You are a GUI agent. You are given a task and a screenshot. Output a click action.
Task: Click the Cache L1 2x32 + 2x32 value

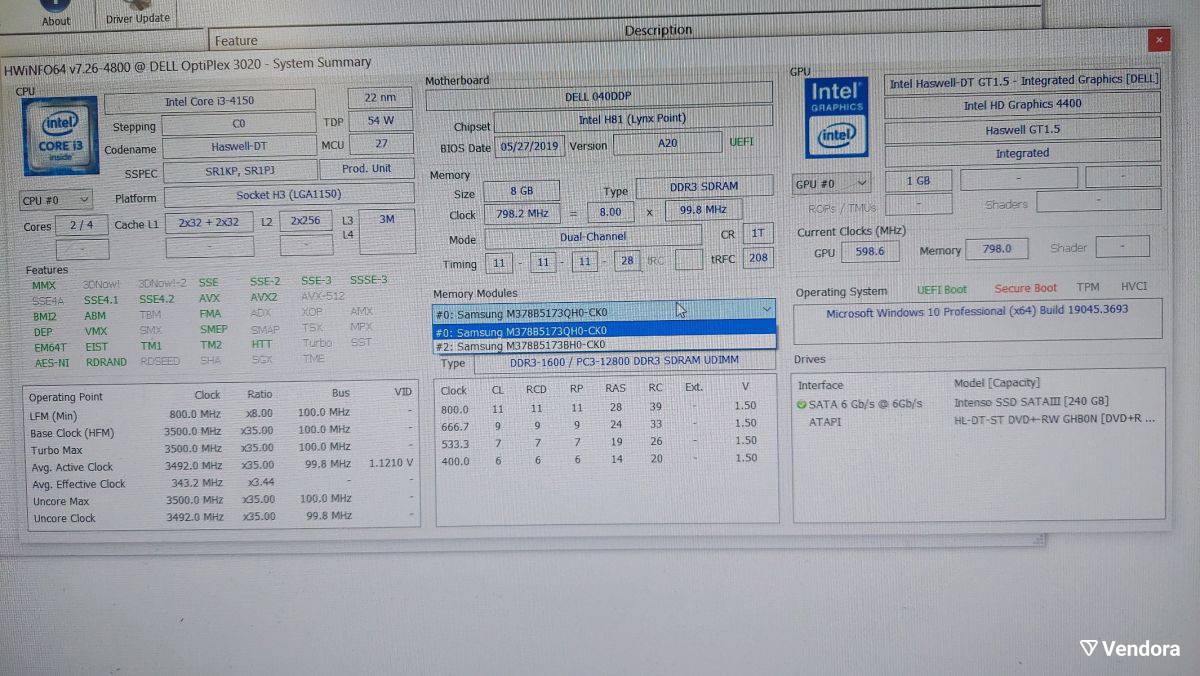click(x=209, y=222)
